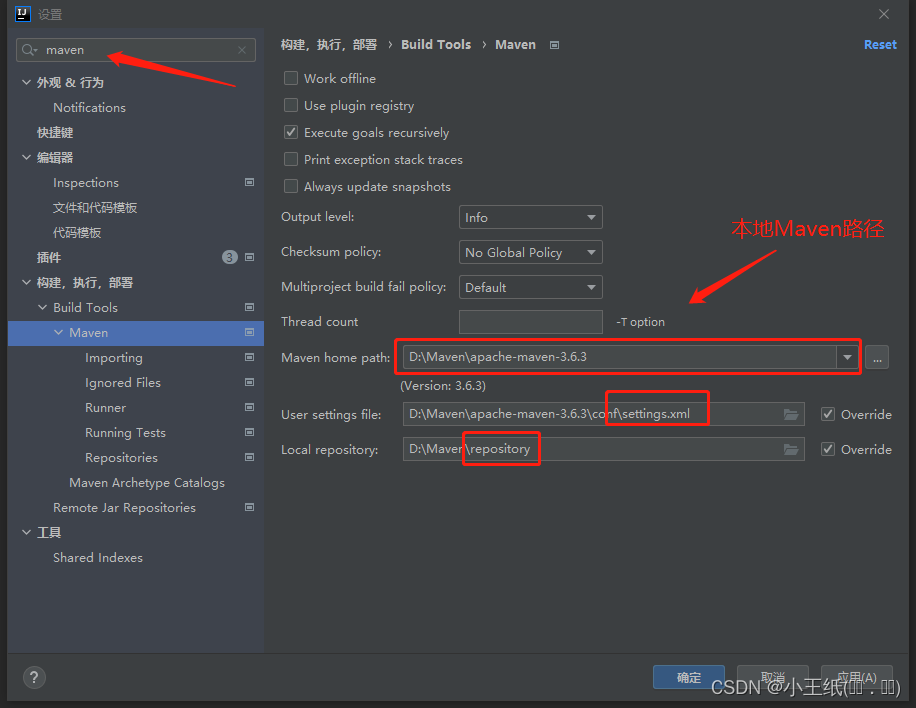The height and width of the screenshot is (708, 916).
Task: Click the help question mark icon
Action: coord(33,677)
